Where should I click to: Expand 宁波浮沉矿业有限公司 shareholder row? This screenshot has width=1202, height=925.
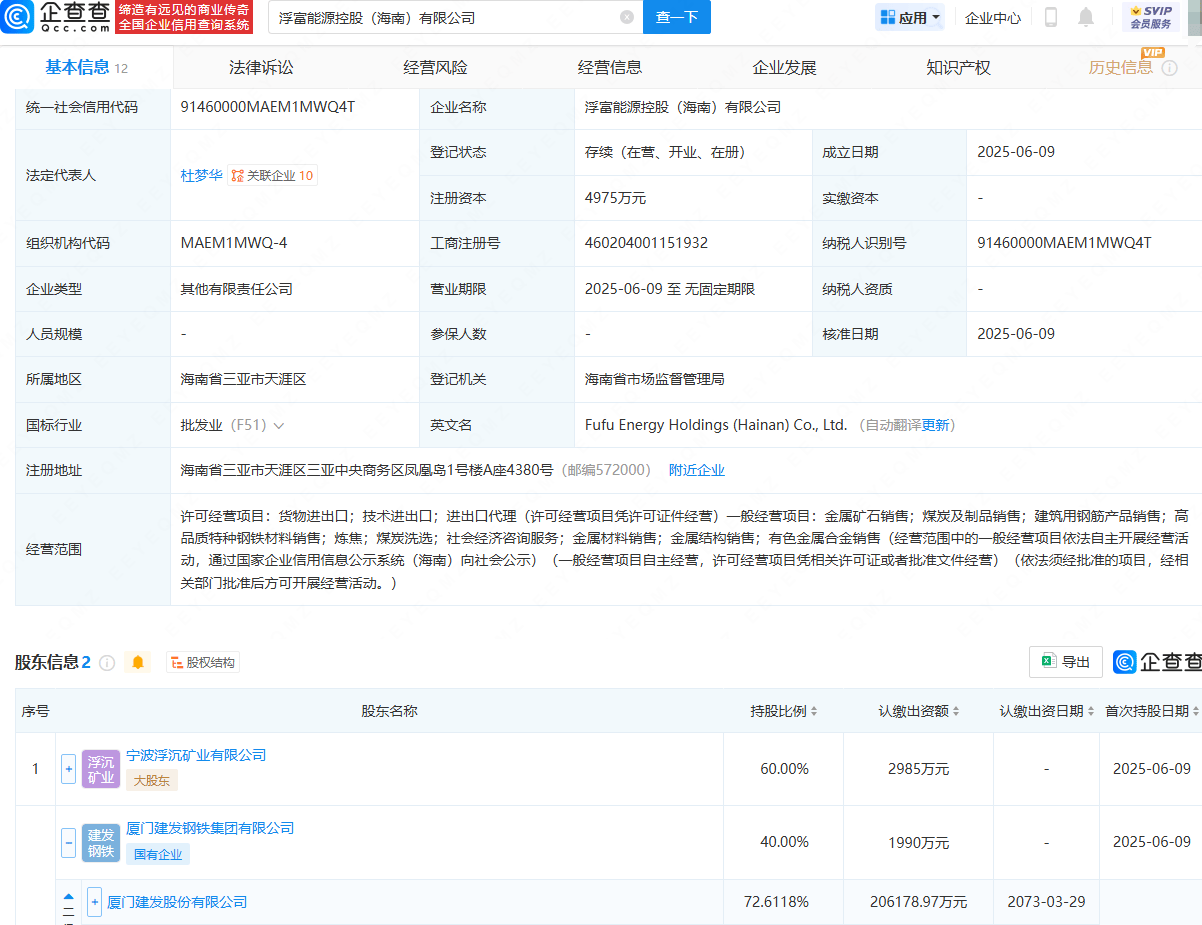coord(69,769)
